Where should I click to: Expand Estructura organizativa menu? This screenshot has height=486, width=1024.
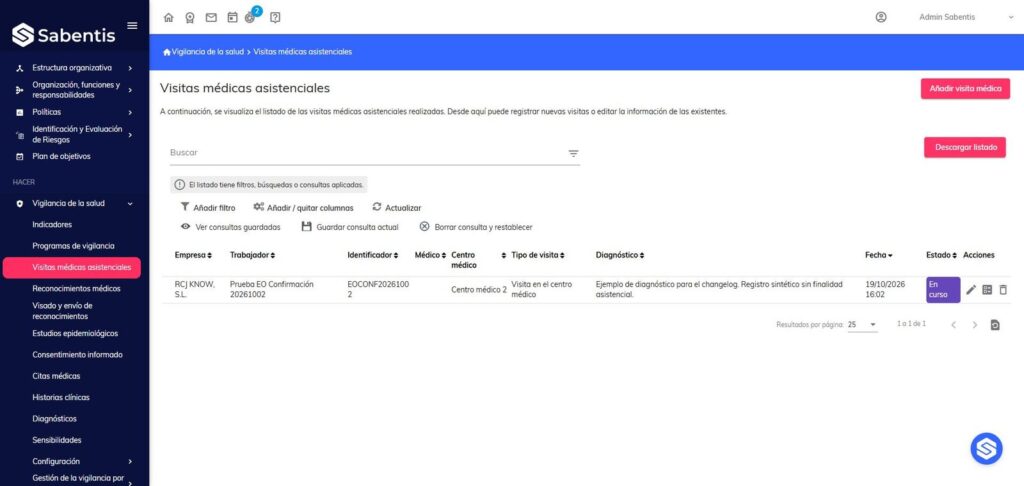pos(74,68)
